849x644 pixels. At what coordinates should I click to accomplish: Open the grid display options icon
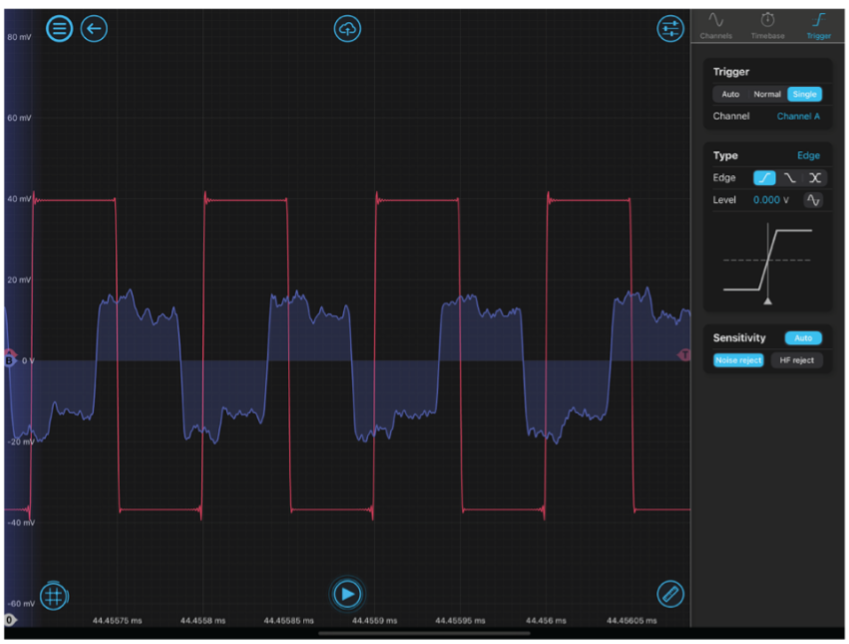[54, 596]
